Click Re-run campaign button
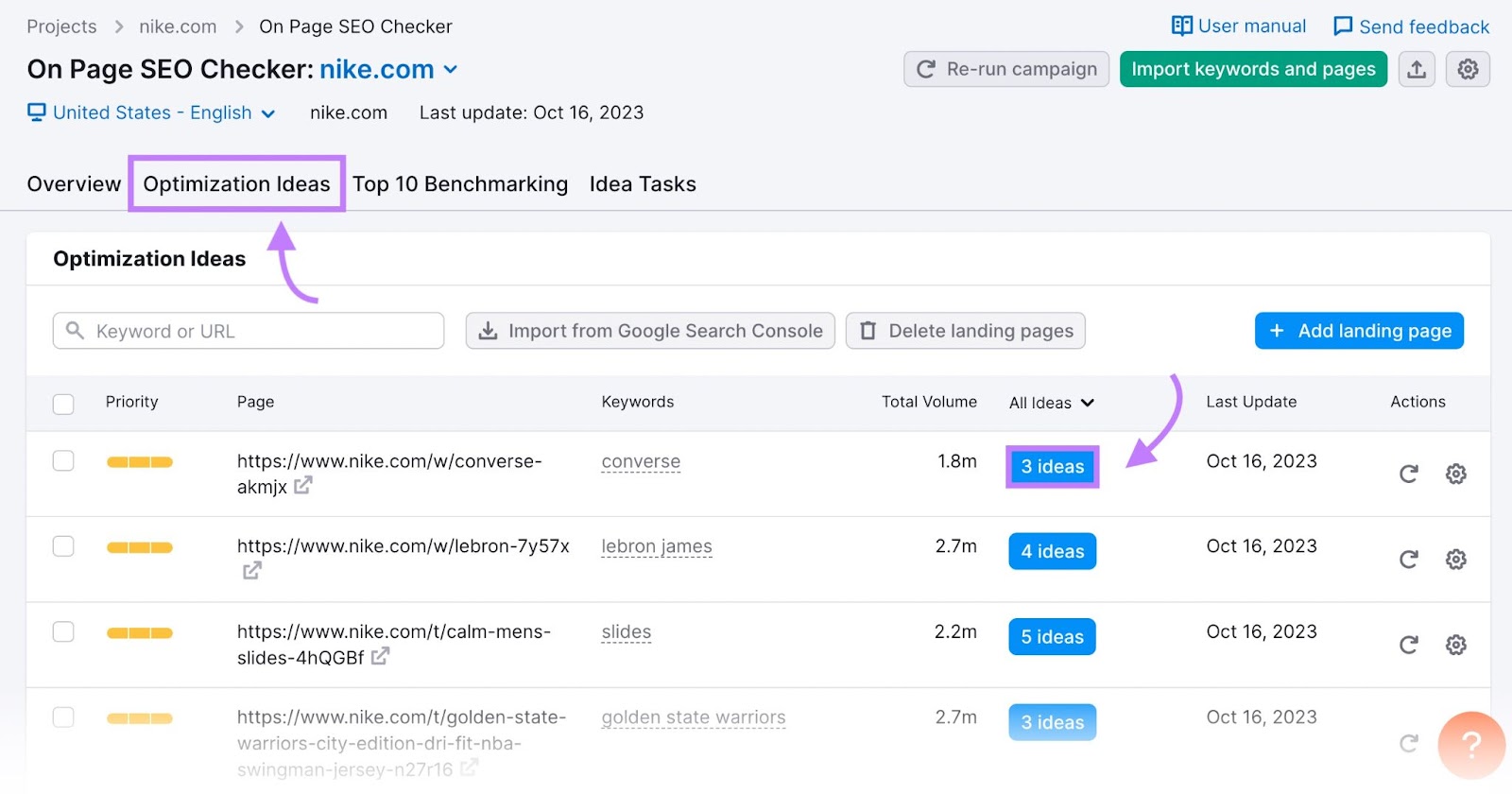1512x794 pixels. [x=1006, y=69]
